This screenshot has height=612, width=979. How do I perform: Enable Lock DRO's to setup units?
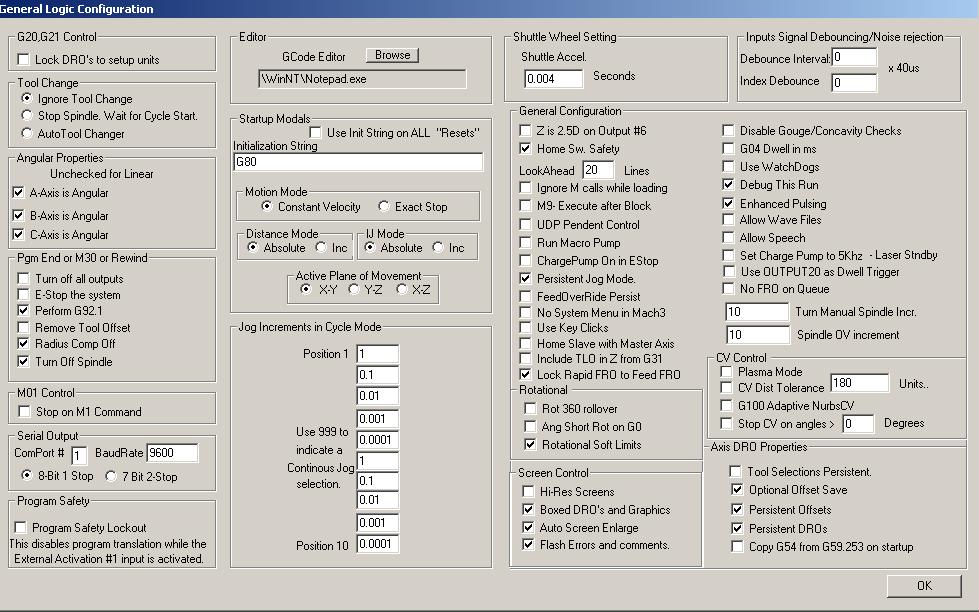(x=23, y=59)
